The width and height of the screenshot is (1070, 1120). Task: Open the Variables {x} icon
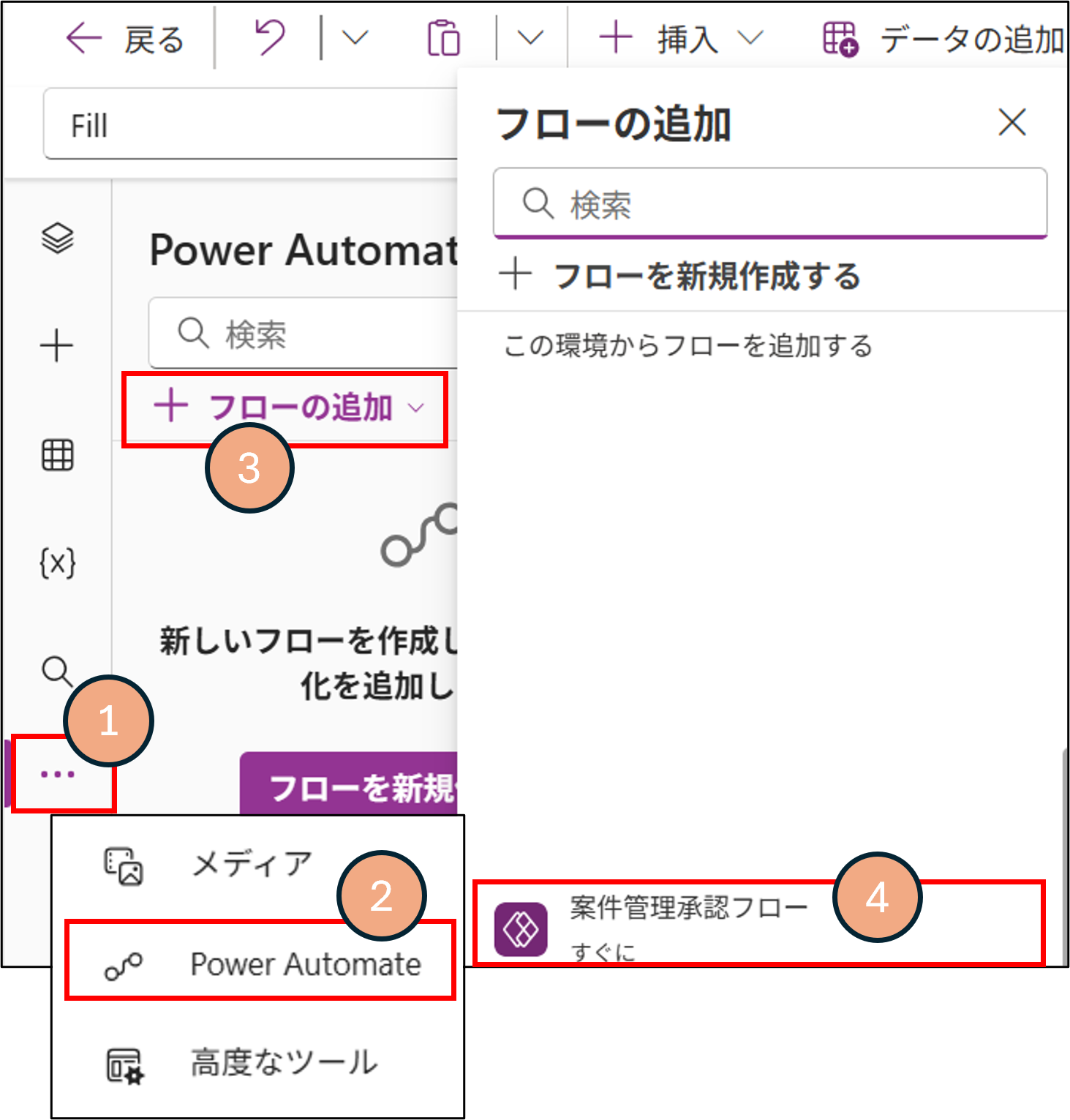click(57, 563)
